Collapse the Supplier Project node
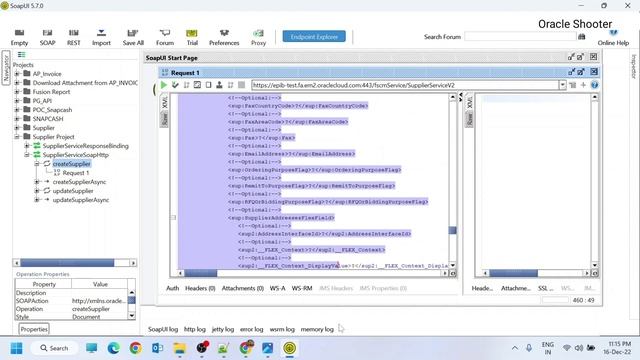640x360 pixels. pyautogui.click(x=17, y=137)
